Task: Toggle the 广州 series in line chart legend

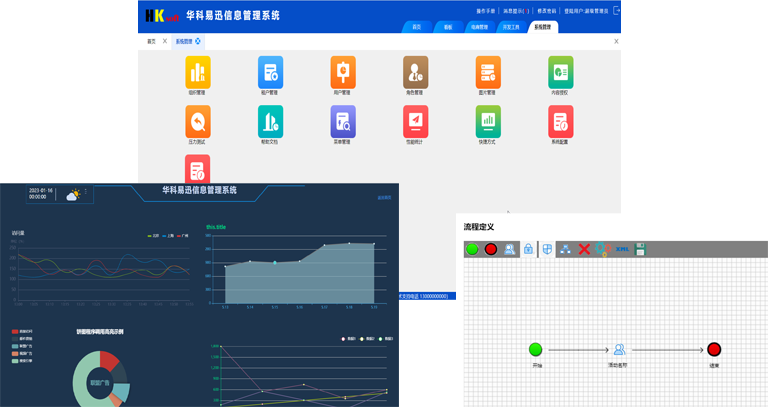Action: [x=183, y=236]
